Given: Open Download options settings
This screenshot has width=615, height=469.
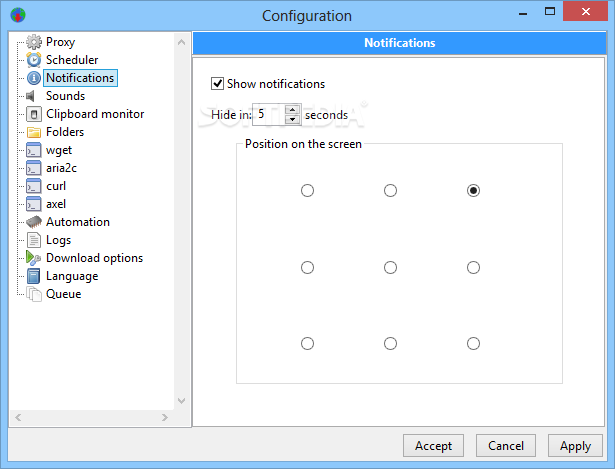Looking at the screenshot, I should pos(95,258).
